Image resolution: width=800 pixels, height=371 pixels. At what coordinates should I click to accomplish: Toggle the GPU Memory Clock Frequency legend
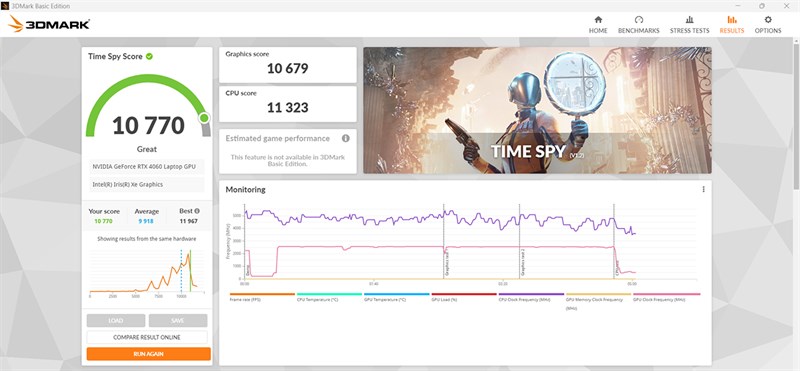[598, 301]
